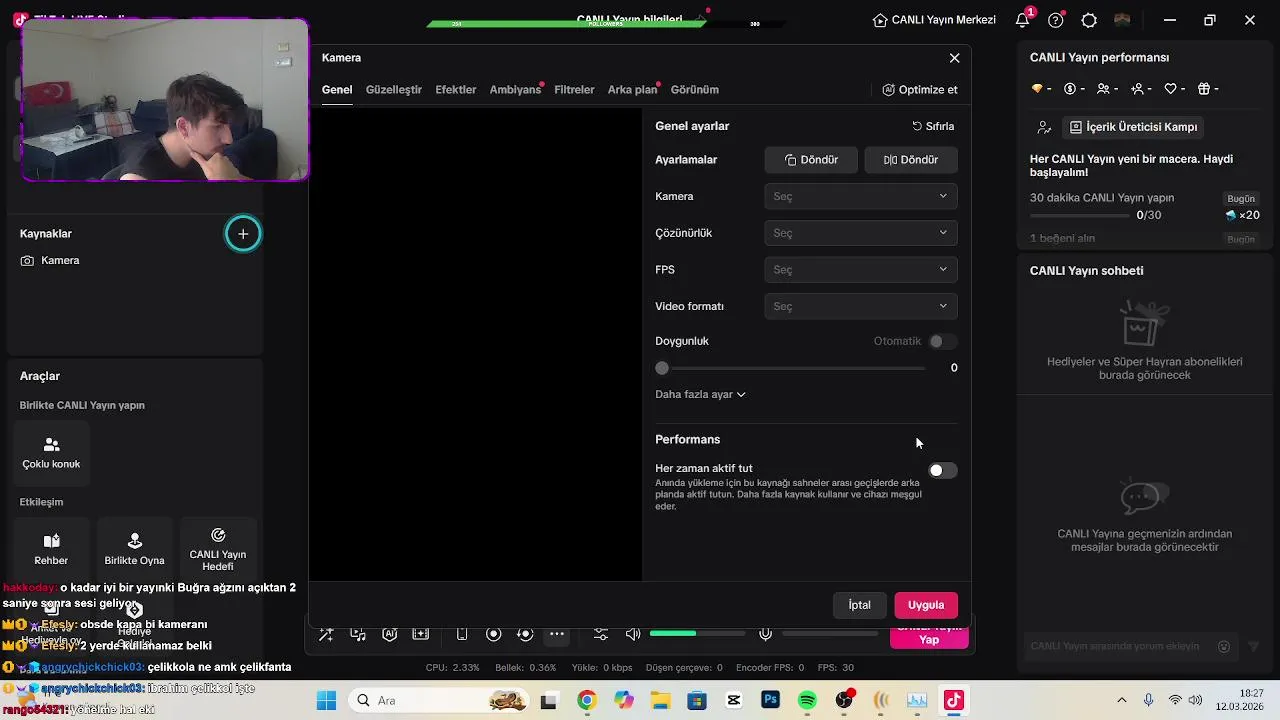Select the Filtreler tab
Screen dimensions: 1280x720
click(574, 90)
